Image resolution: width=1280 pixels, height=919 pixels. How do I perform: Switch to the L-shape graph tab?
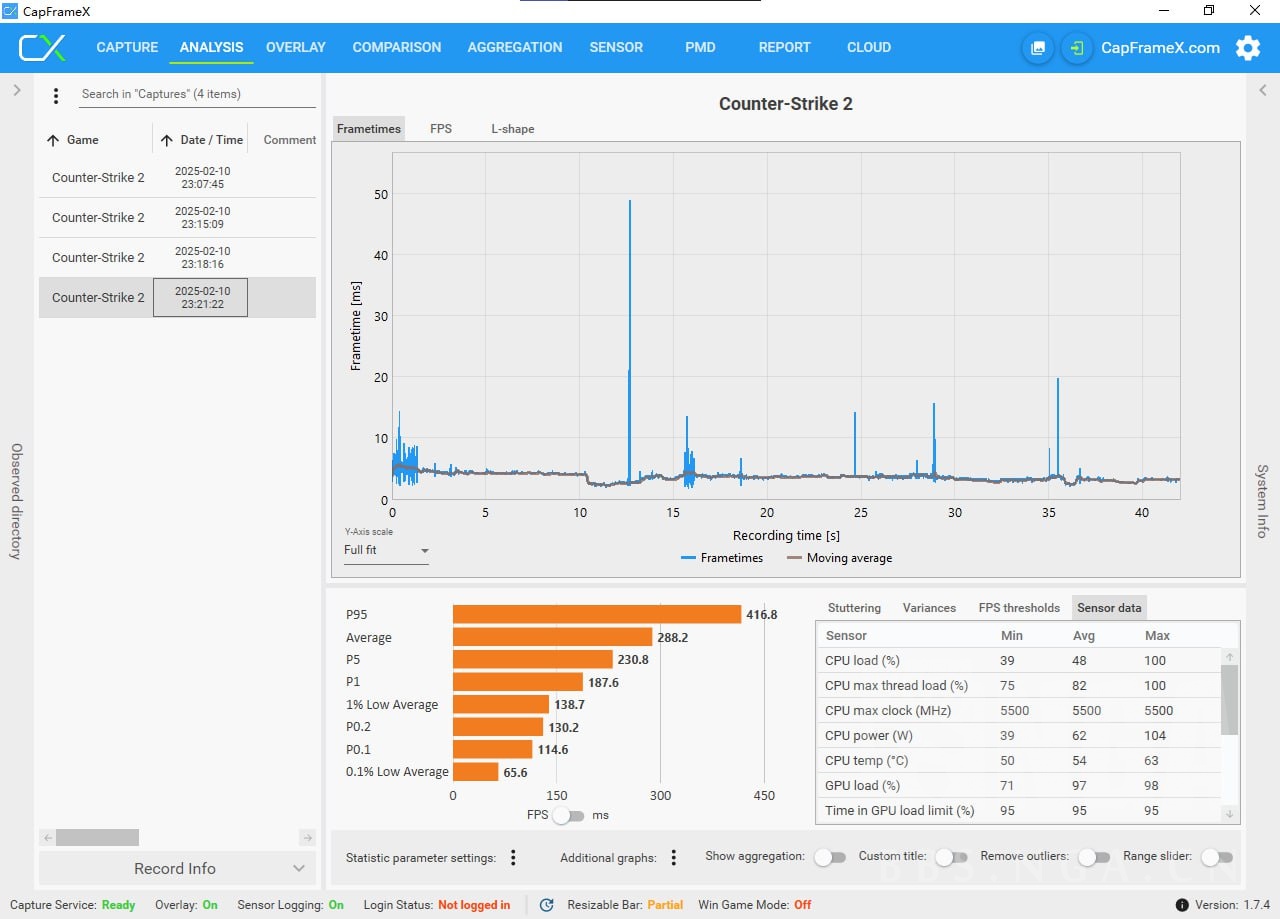click(512, 129)
